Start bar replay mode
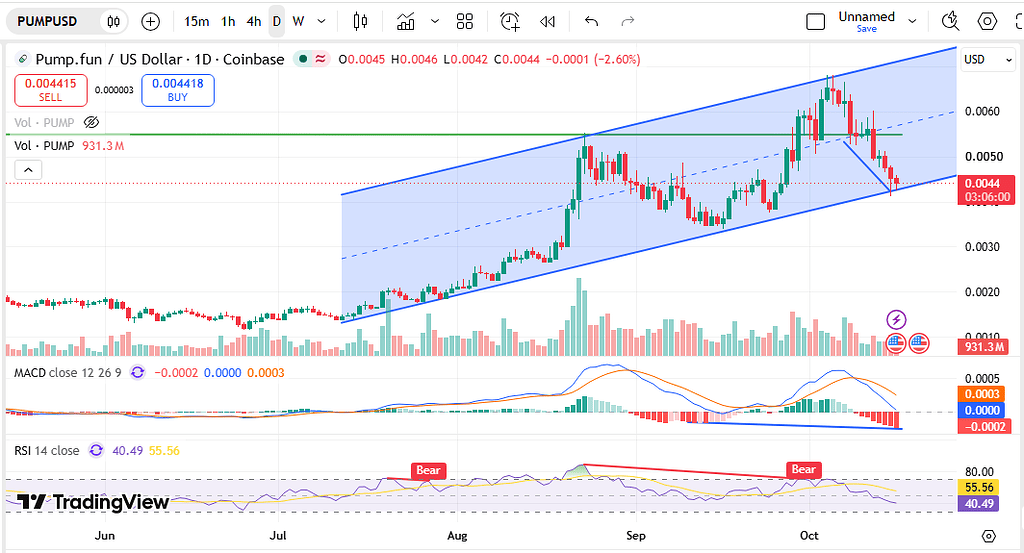Viewport: 1024px width, 553px height. click(x=547, y=22)
